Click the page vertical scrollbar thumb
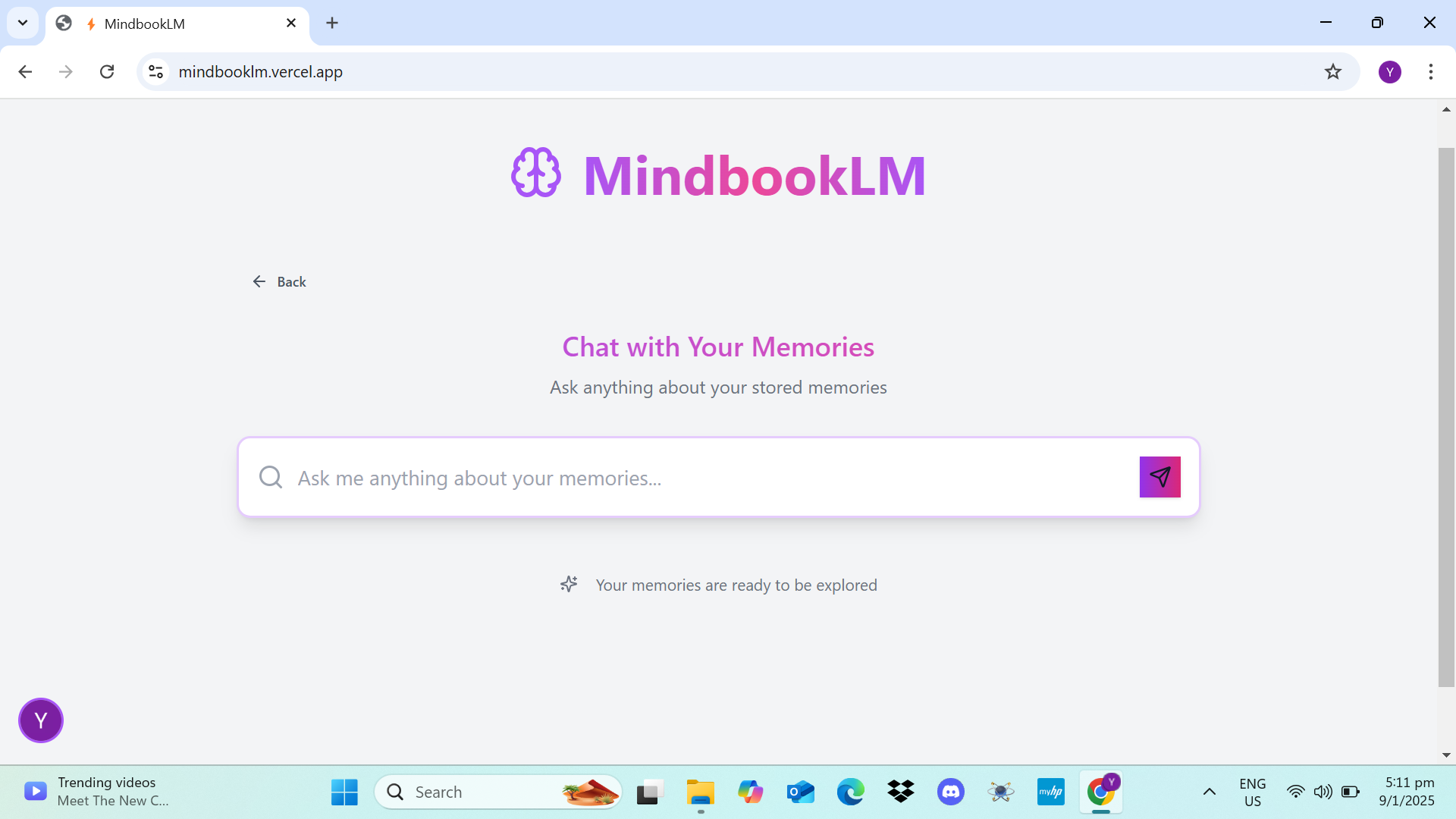The height and width of the screenshot is (819, 1456). pyautogui.click(x=1446, y=417)
